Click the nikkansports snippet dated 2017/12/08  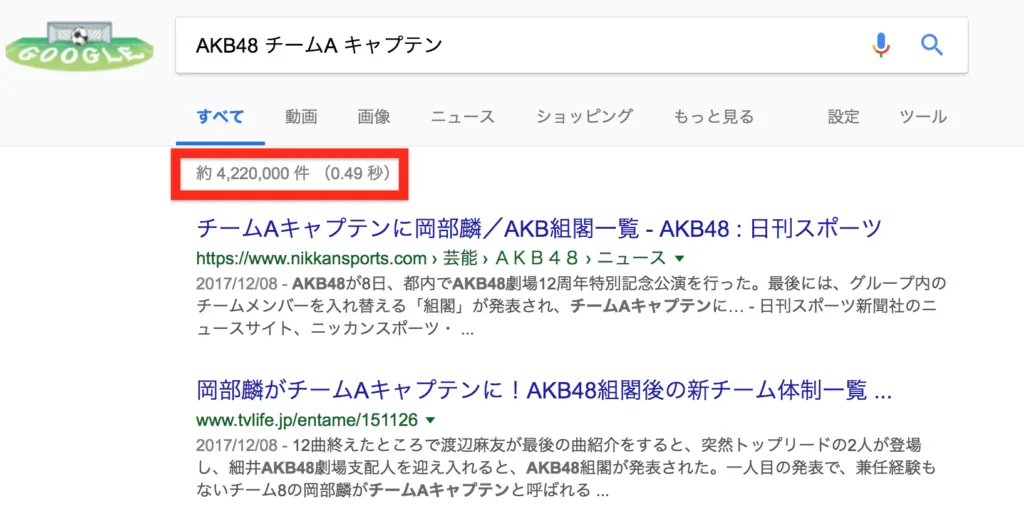click(571, 306)
